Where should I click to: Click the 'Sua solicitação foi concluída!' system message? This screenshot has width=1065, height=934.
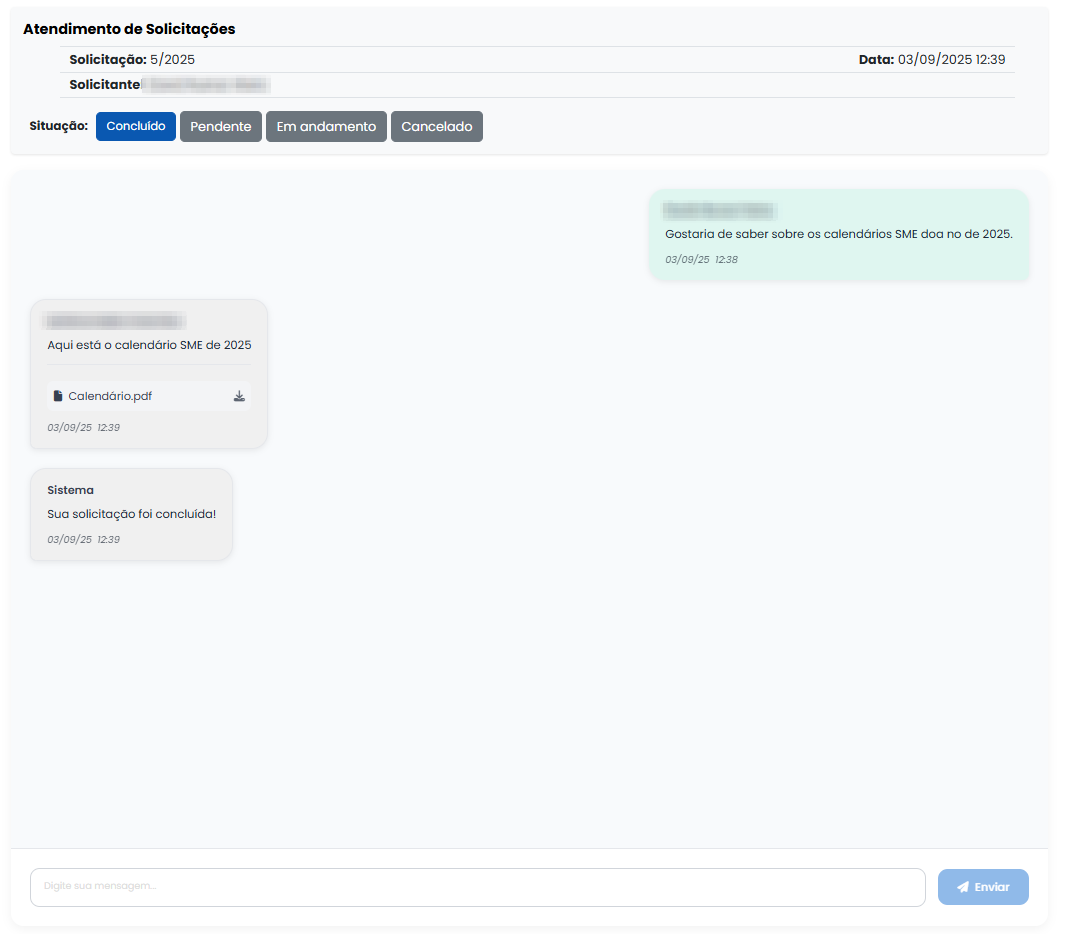[x=131, y=514]
